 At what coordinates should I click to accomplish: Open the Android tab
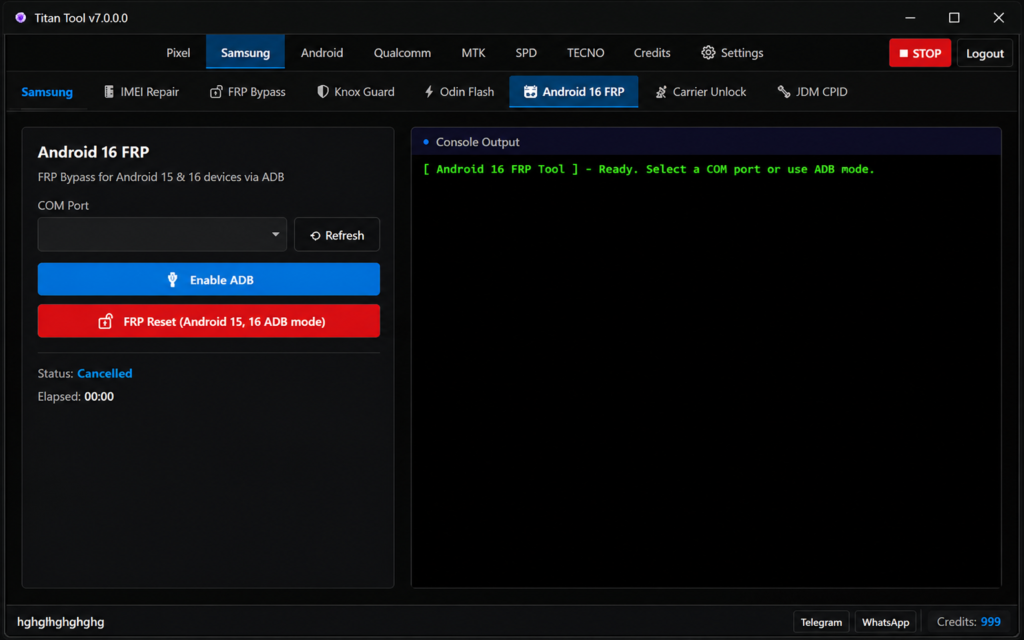pyautogui.click(x=322, y=53)
